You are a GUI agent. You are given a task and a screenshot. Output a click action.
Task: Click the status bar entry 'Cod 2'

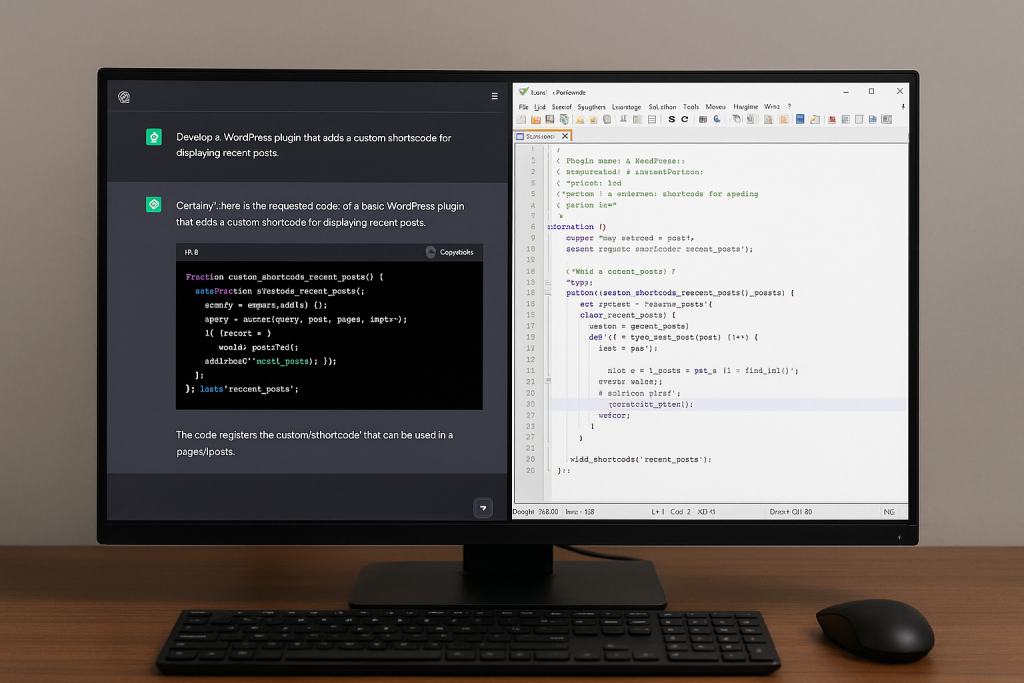click(x=680, y=512)
